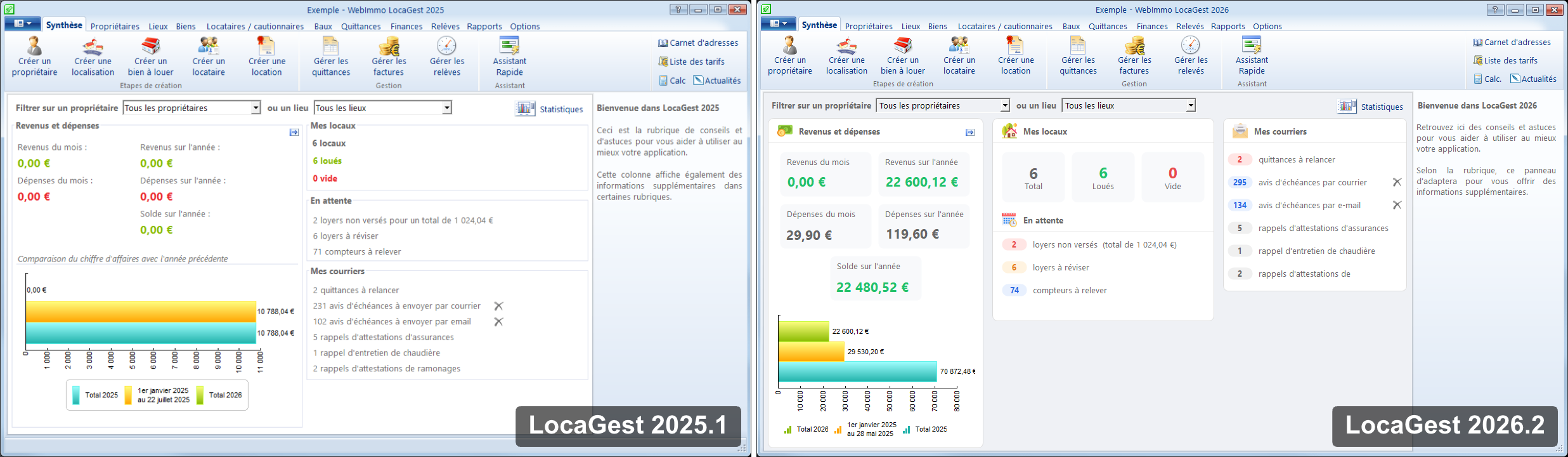Open blue application menu button in LocaGest 2026
1568x457 pixels.
(779, 23)
